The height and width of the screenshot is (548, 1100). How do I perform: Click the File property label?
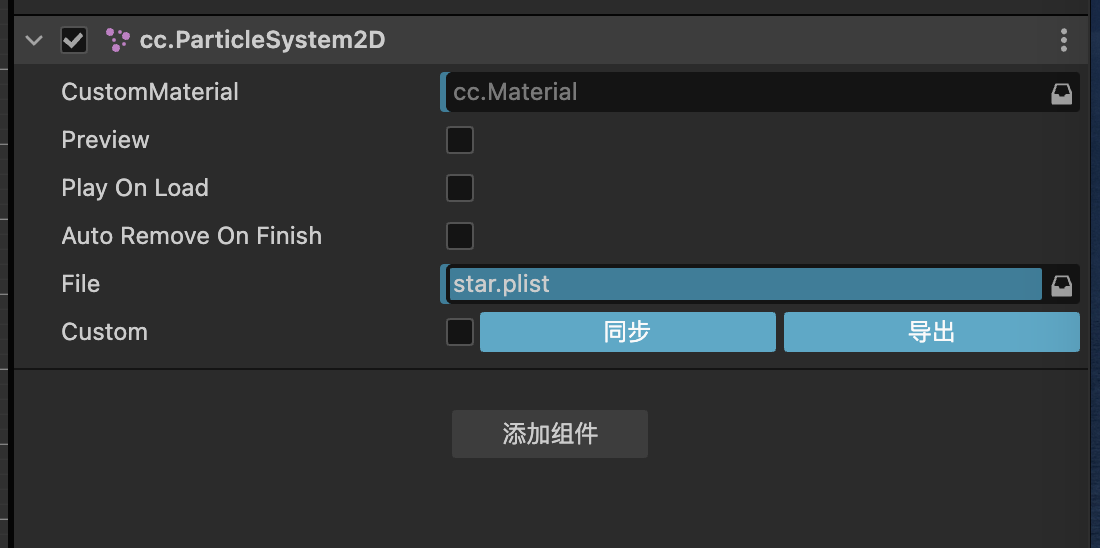81,284
